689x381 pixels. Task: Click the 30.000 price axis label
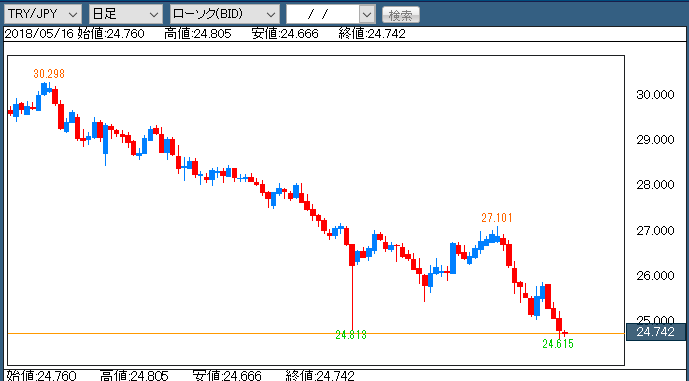pyautogui.click(x=655, y=94)
